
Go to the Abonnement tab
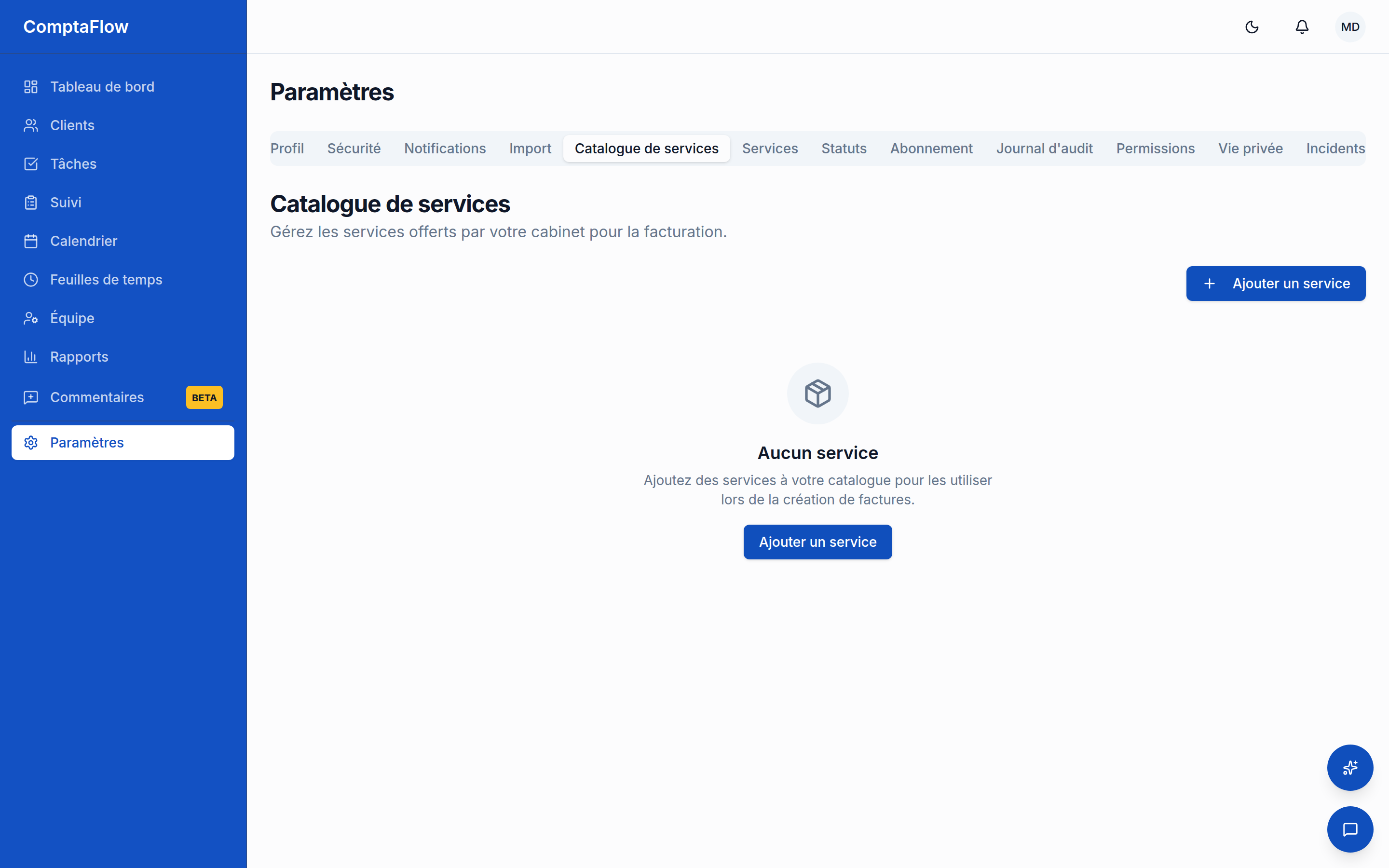click(931, 149)
